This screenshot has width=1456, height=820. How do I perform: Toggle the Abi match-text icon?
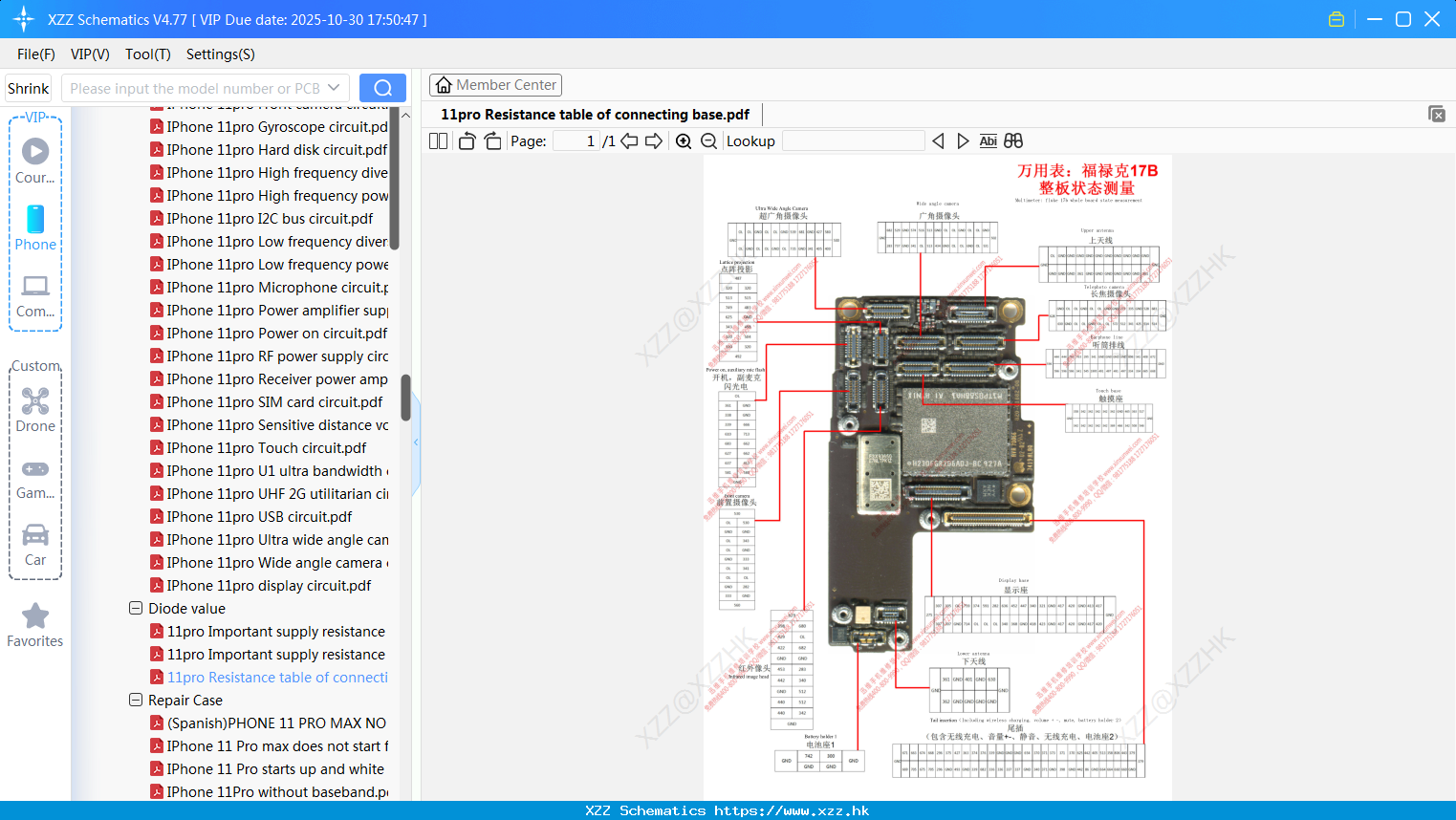point(989,140)
